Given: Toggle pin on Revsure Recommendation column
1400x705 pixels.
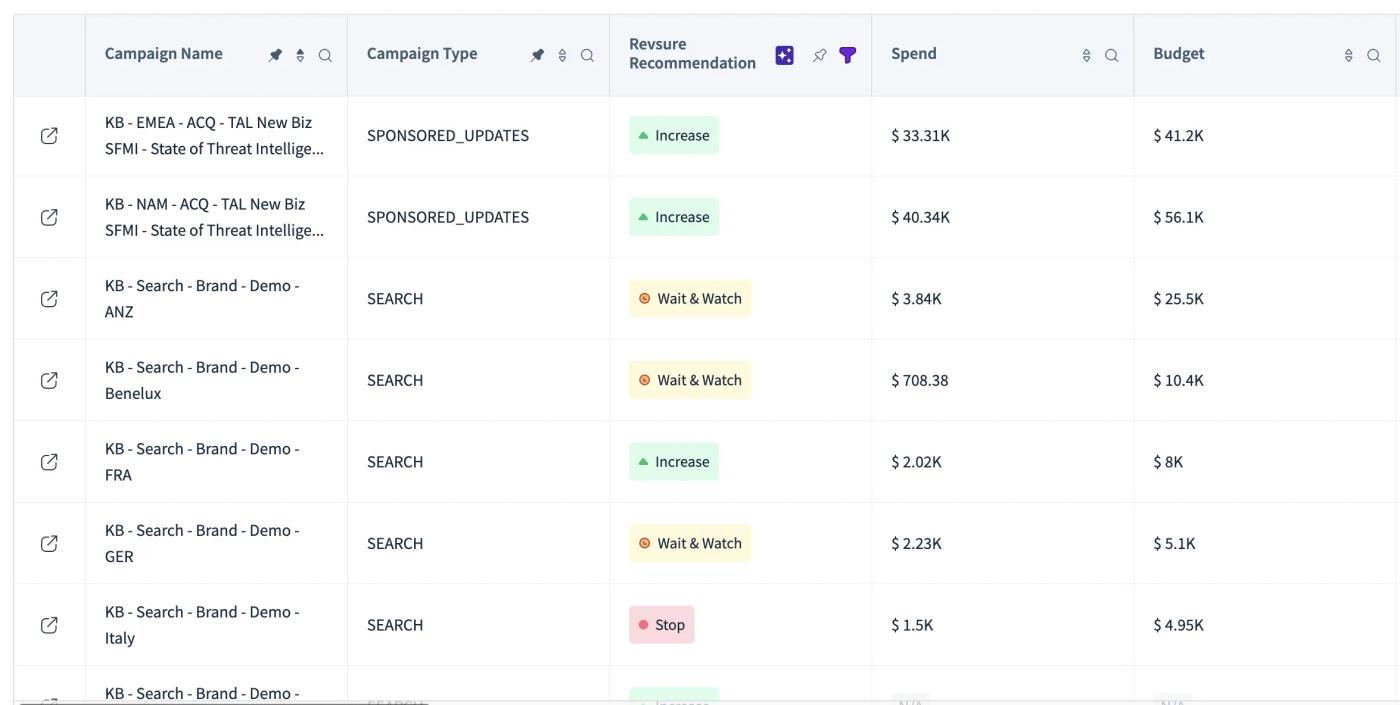Looking at the screenshot, I should click(x=820, y=56).
